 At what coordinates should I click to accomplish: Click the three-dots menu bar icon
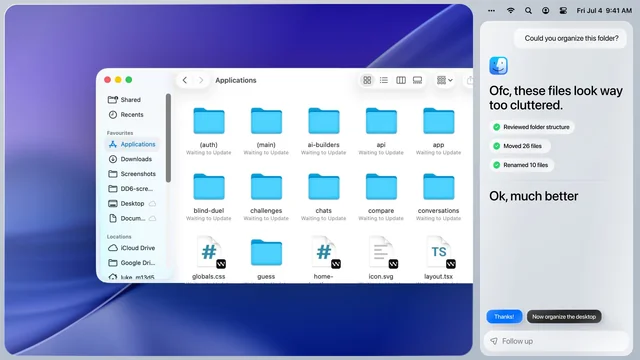point(491,11)
